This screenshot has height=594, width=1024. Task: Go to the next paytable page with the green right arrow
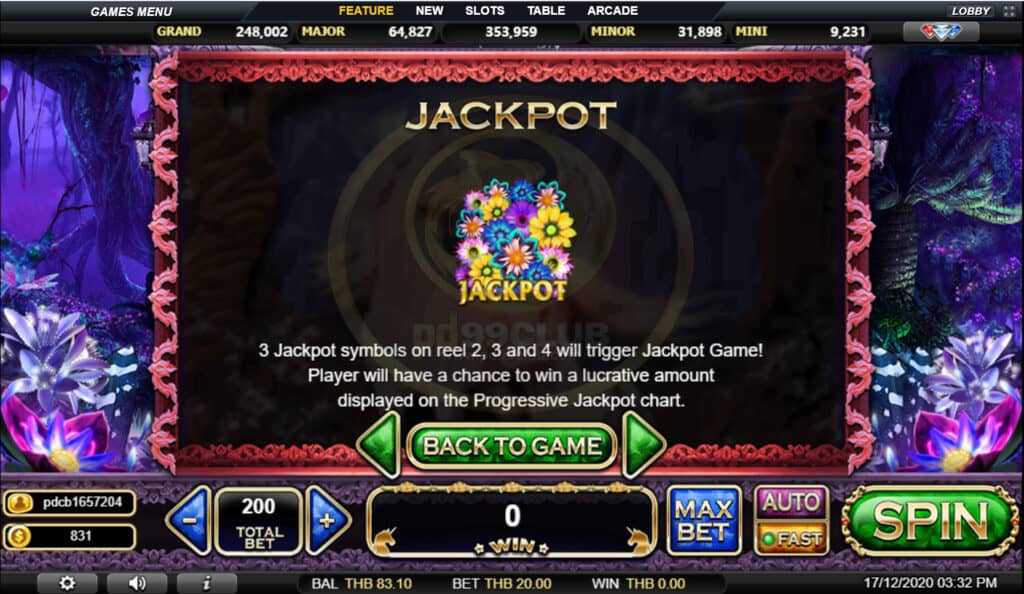point(643,445)
